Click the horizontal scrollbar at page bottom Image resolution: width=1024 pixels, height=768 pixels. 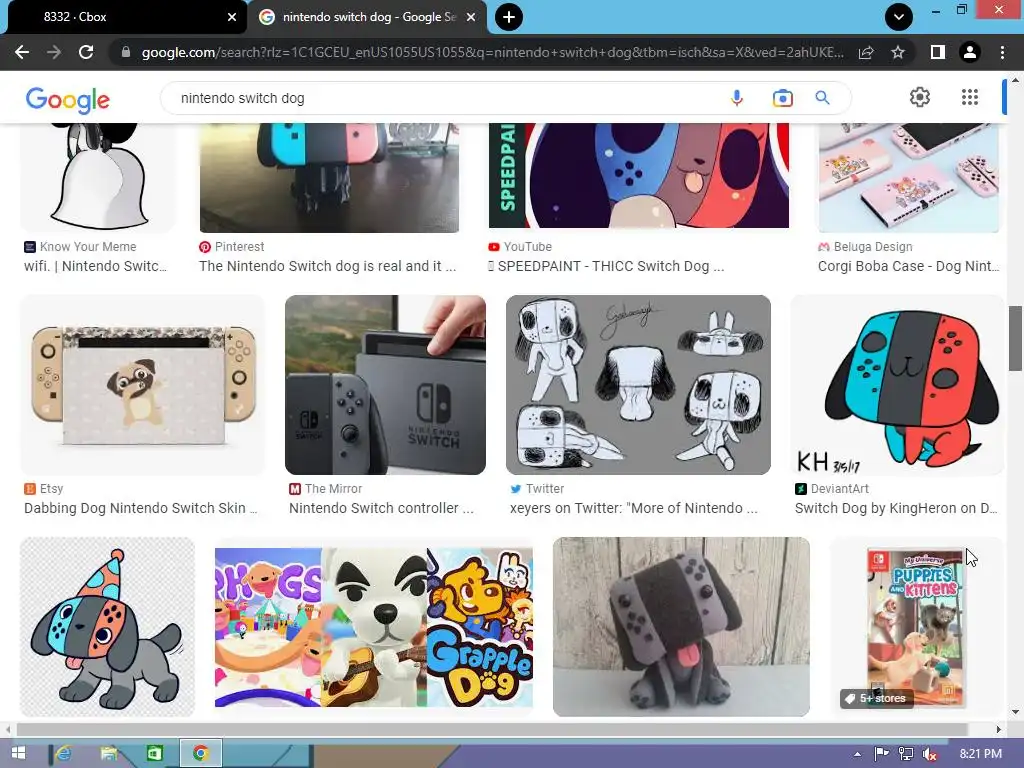pos(492,729)
